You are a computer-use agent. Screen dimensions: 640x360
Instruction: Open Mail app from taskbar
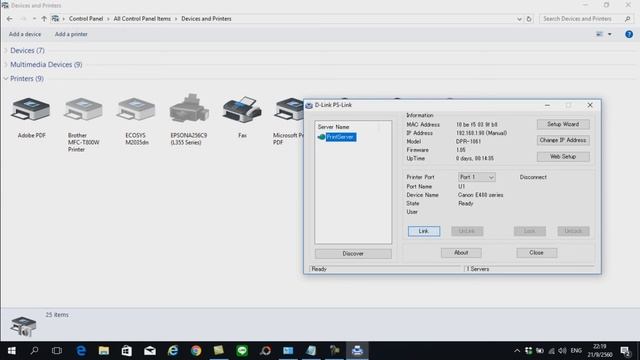(150, 351)
